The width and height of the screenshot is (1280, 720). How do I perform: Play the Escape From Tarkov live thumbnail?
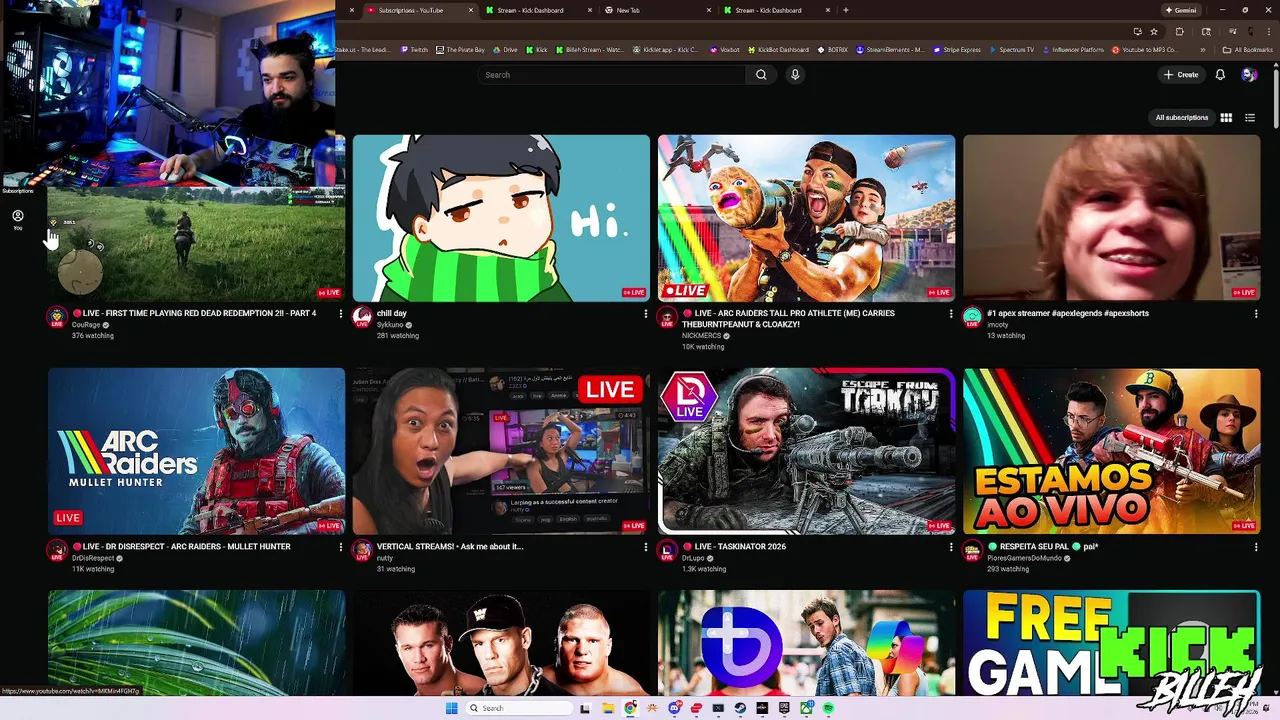click(x=806, y=451)
